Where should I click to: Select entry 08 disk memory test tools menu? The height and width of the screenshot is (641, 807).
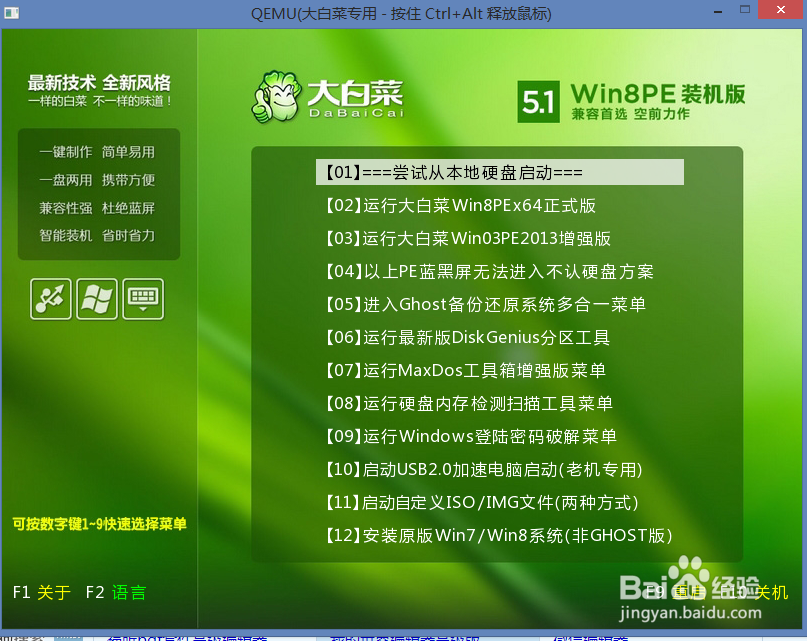[469, 403]
